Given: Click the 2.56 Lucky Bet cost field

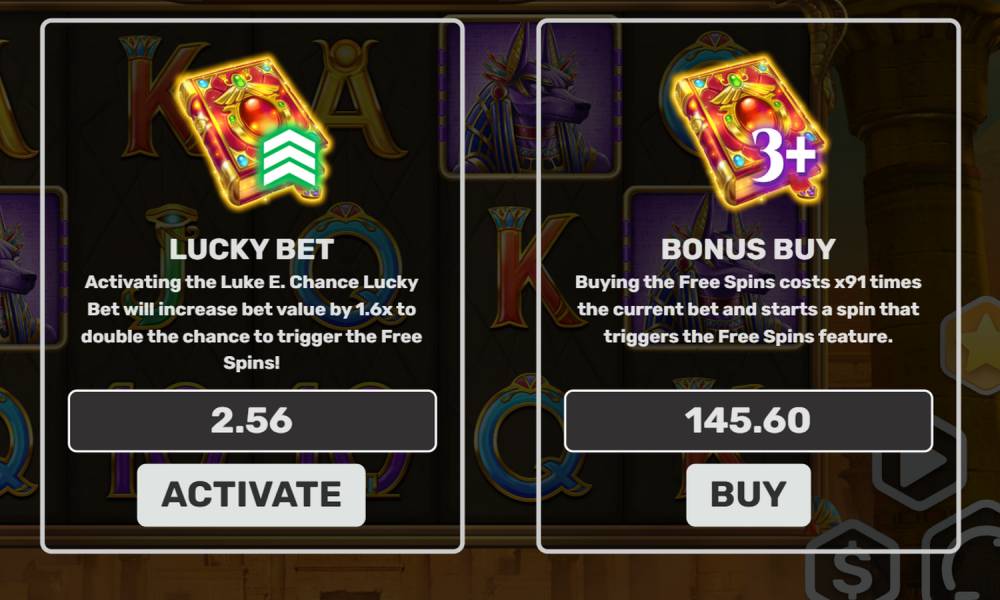Looking at the screenshot, I should [252, 421].
